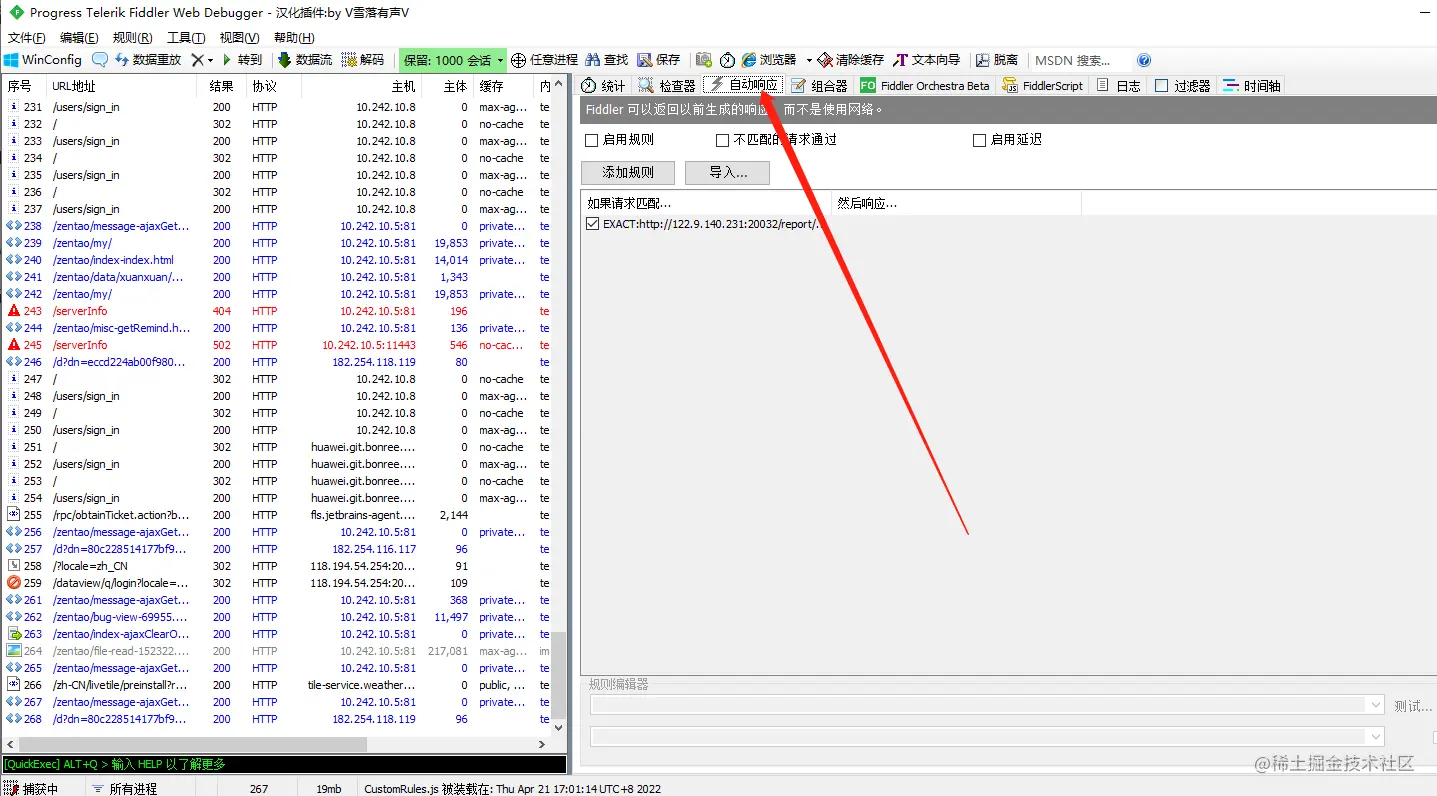Click the 测试... button

pos(1413,706)
